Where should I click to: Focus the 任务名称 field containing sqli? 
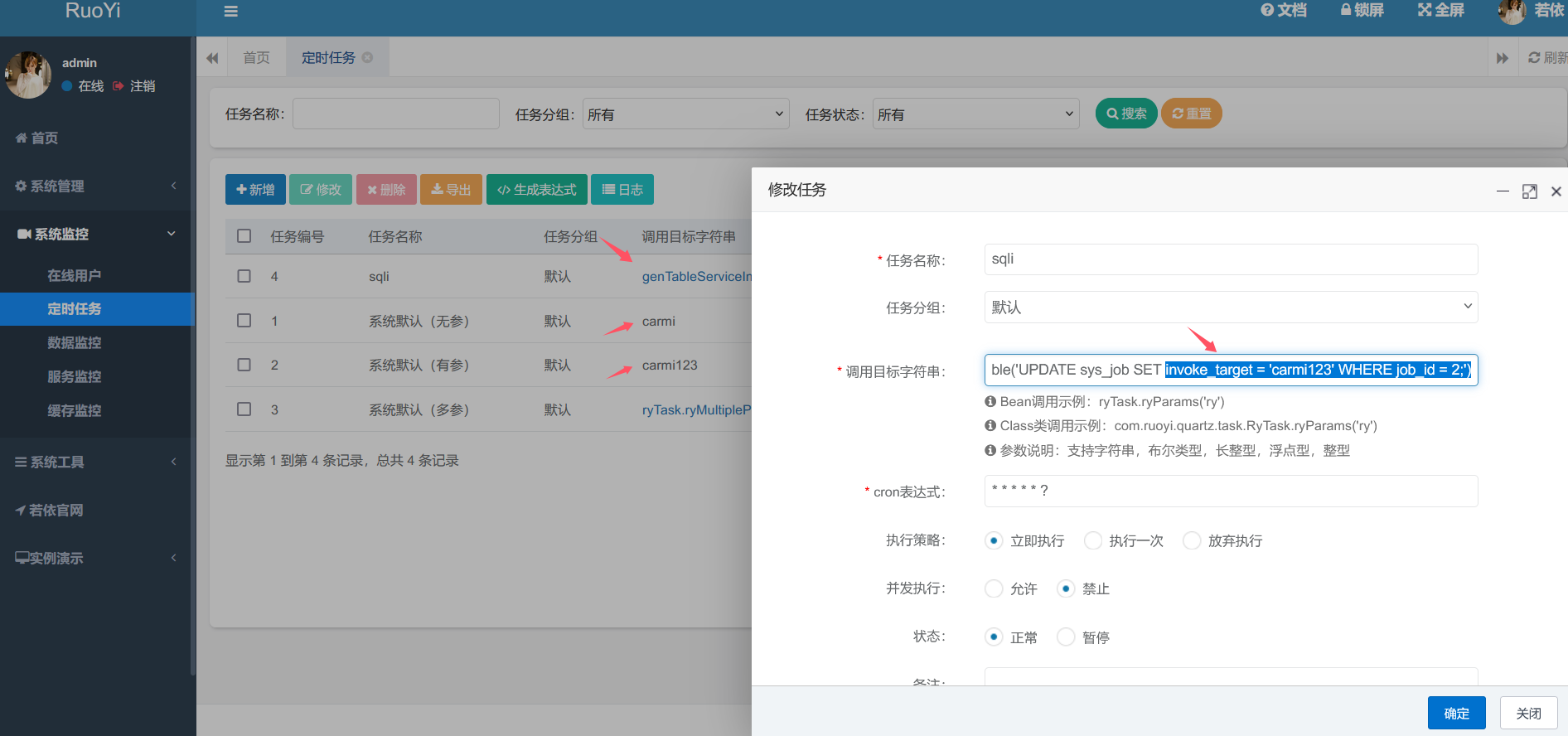tap(1231, 259)
